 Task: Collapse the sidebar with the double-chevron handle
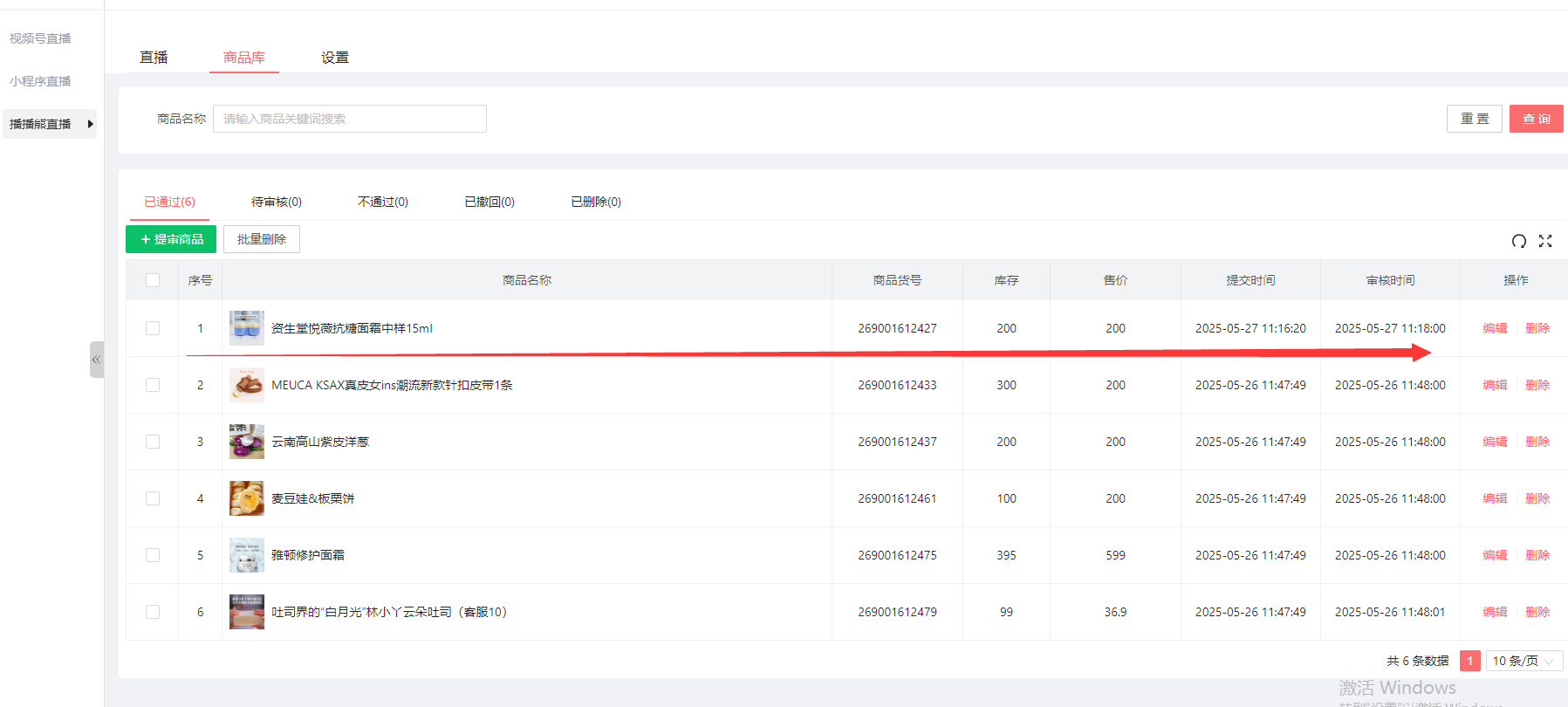tap(96, 360)
